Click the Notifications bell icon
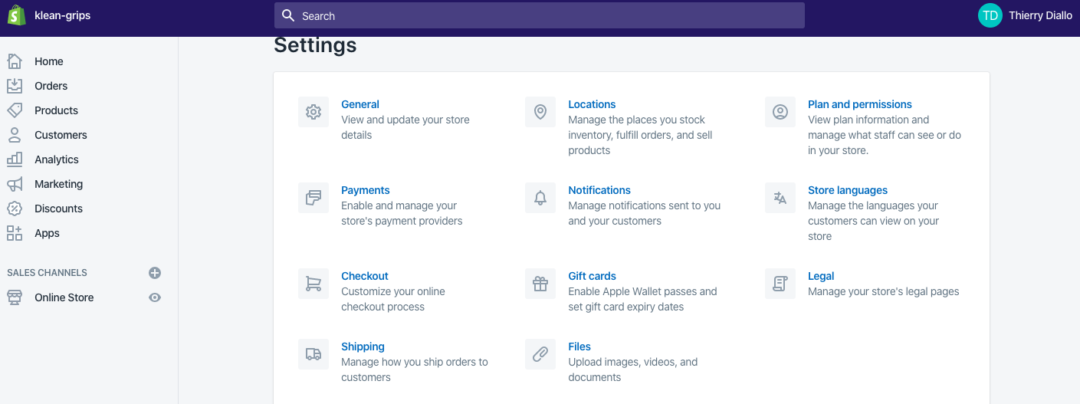Image resolution: width=1080 pixels, height=404 pixels. pyautogui.click(x=540, y=198)
